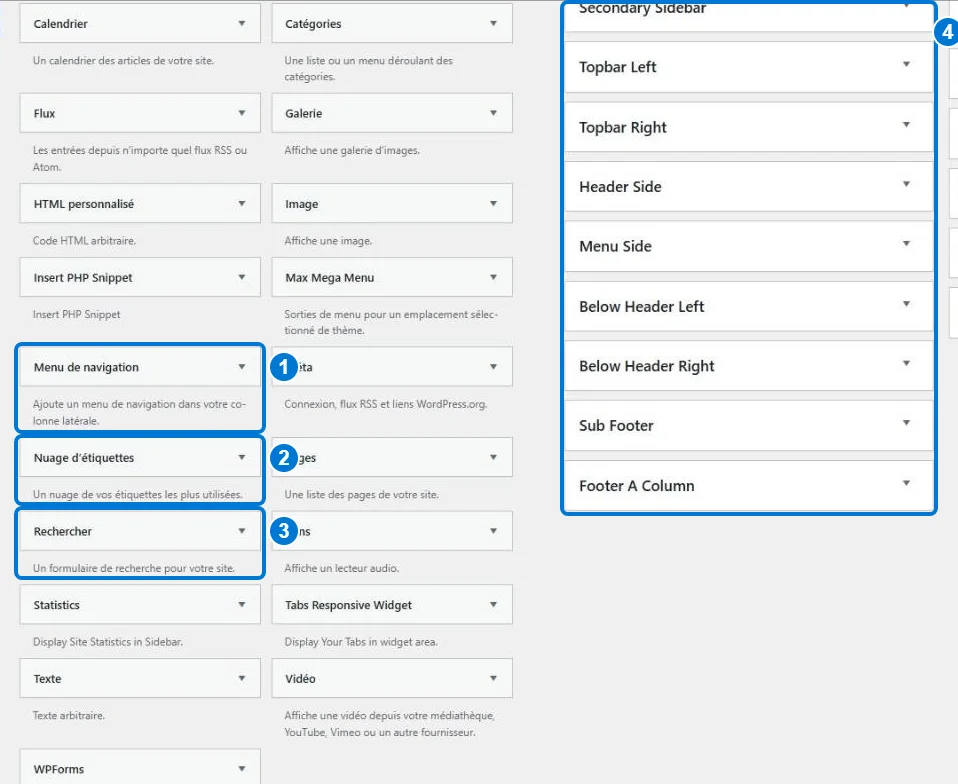Expand the Galerie widget arrow
Image resolution: width=958 pixels, height=784 pixels.
click(x=493, y=113)
